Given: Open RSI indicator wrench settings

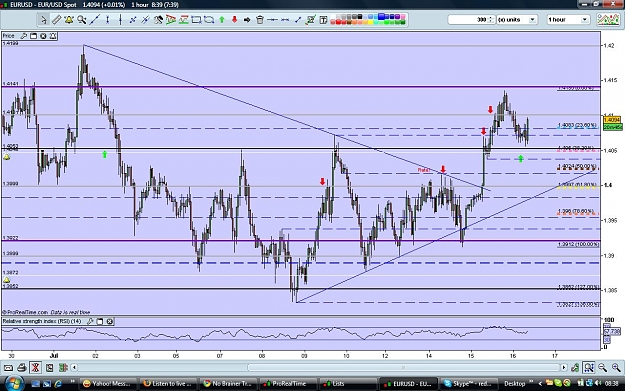Looking at the screenshot, I should 90,321.
